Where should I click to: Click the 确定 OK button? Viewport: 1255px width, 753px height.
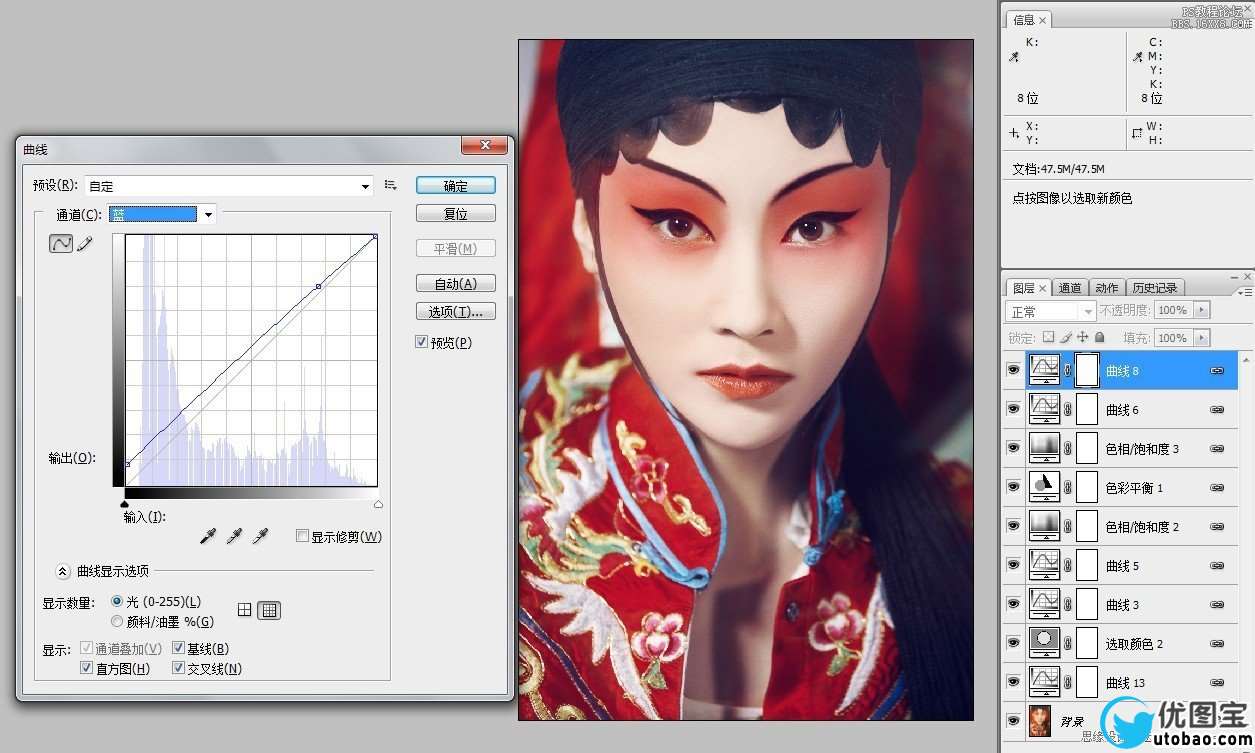pos(455,185)
